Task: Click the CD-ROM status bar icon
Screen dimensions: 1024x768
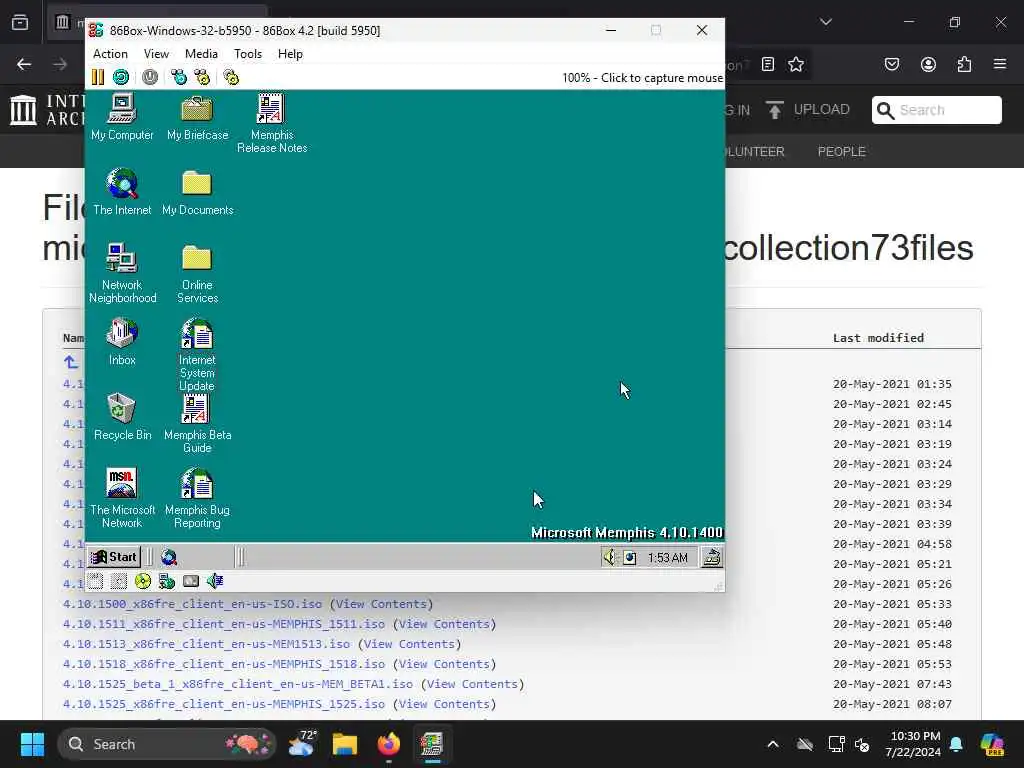Action: tap(142, 581)
